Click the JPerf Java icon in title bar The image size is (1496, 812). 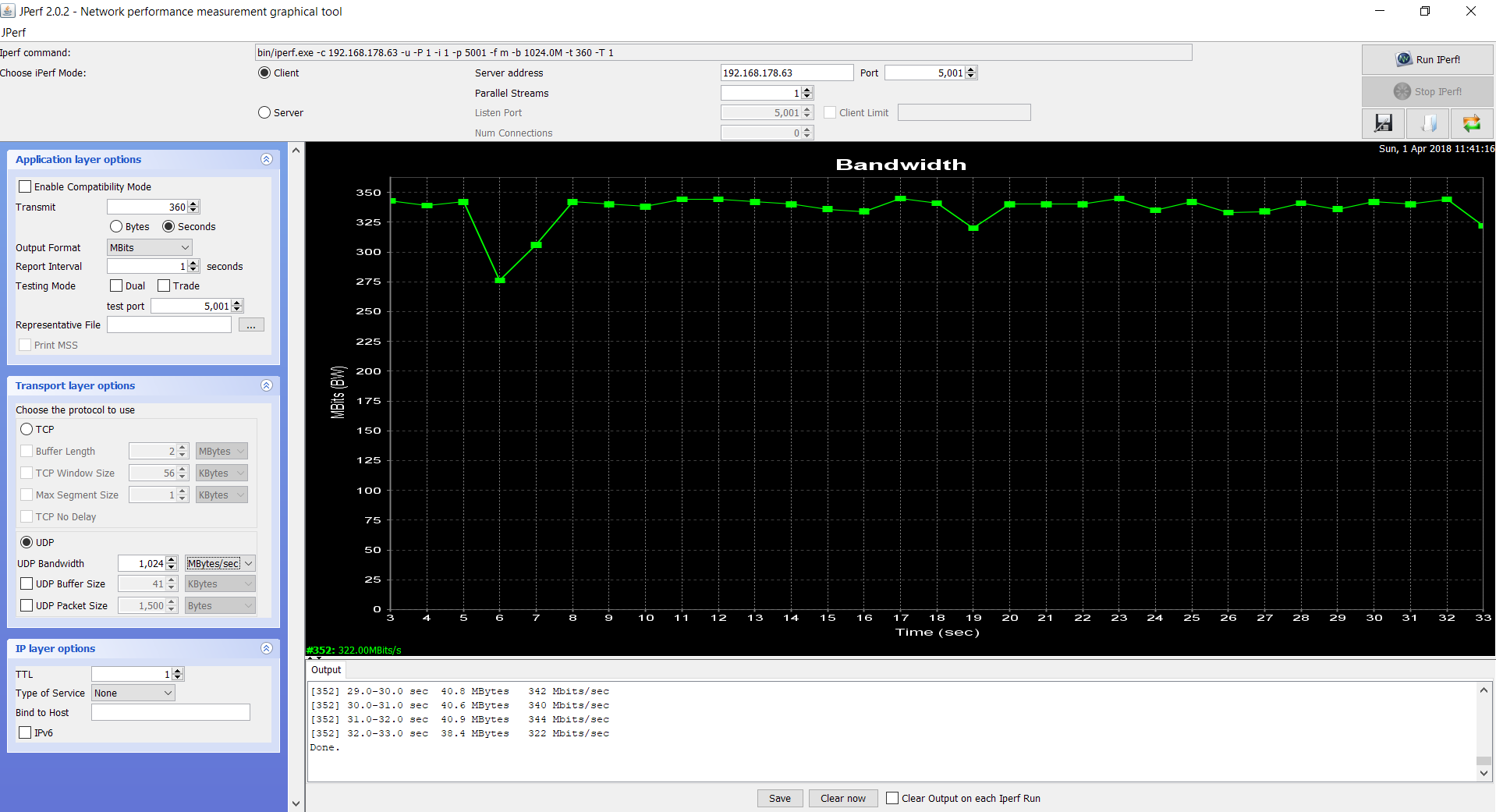coord(8,11)
